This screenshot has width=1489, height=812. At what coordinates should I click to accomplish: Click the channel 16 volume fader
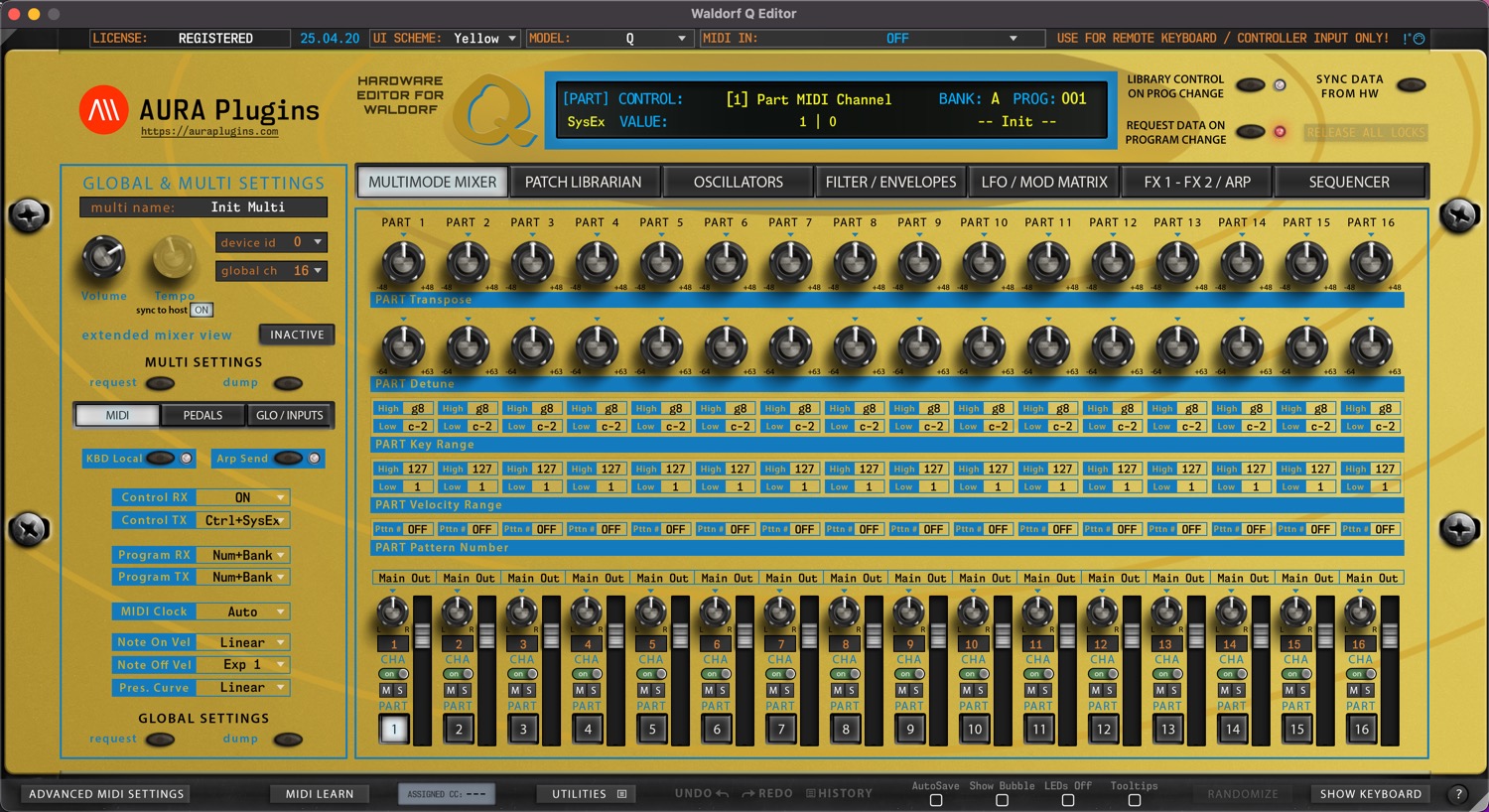[1391, 636]
